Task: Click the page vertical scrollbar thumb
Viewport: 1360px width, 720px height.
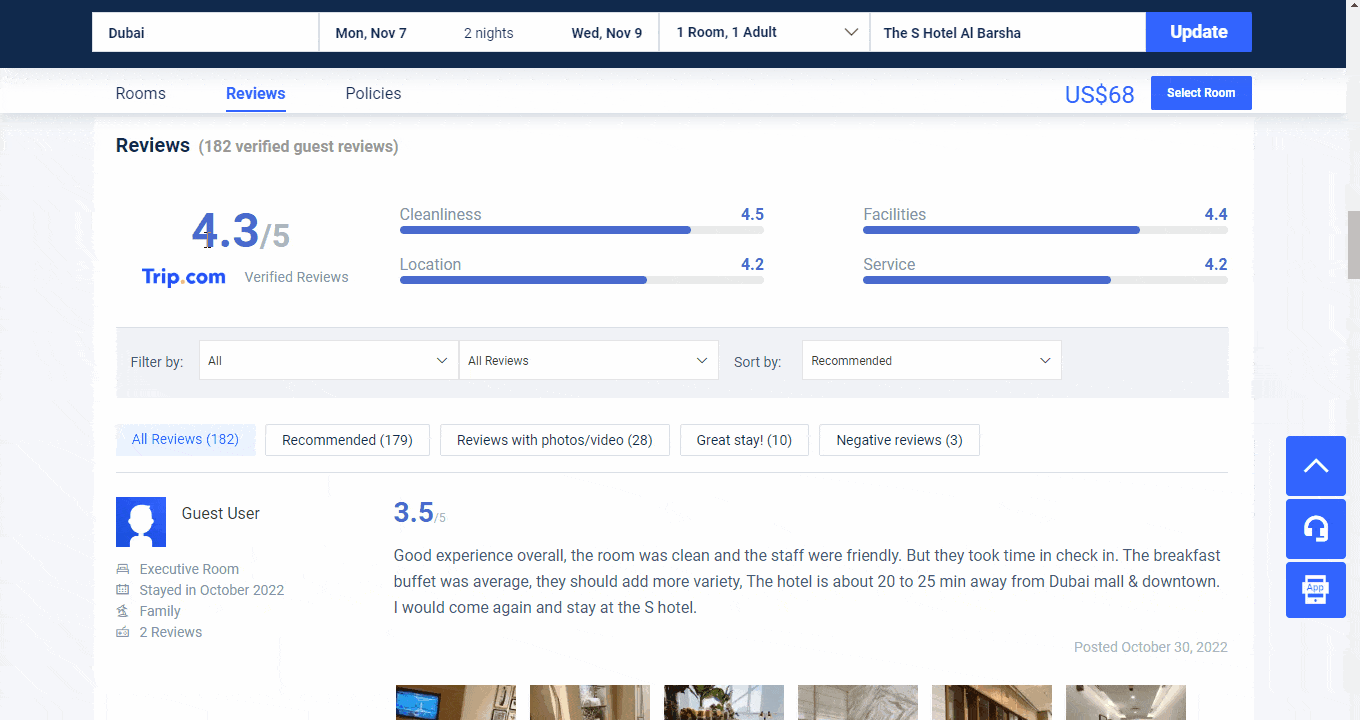Action: tap(1353, 245)
